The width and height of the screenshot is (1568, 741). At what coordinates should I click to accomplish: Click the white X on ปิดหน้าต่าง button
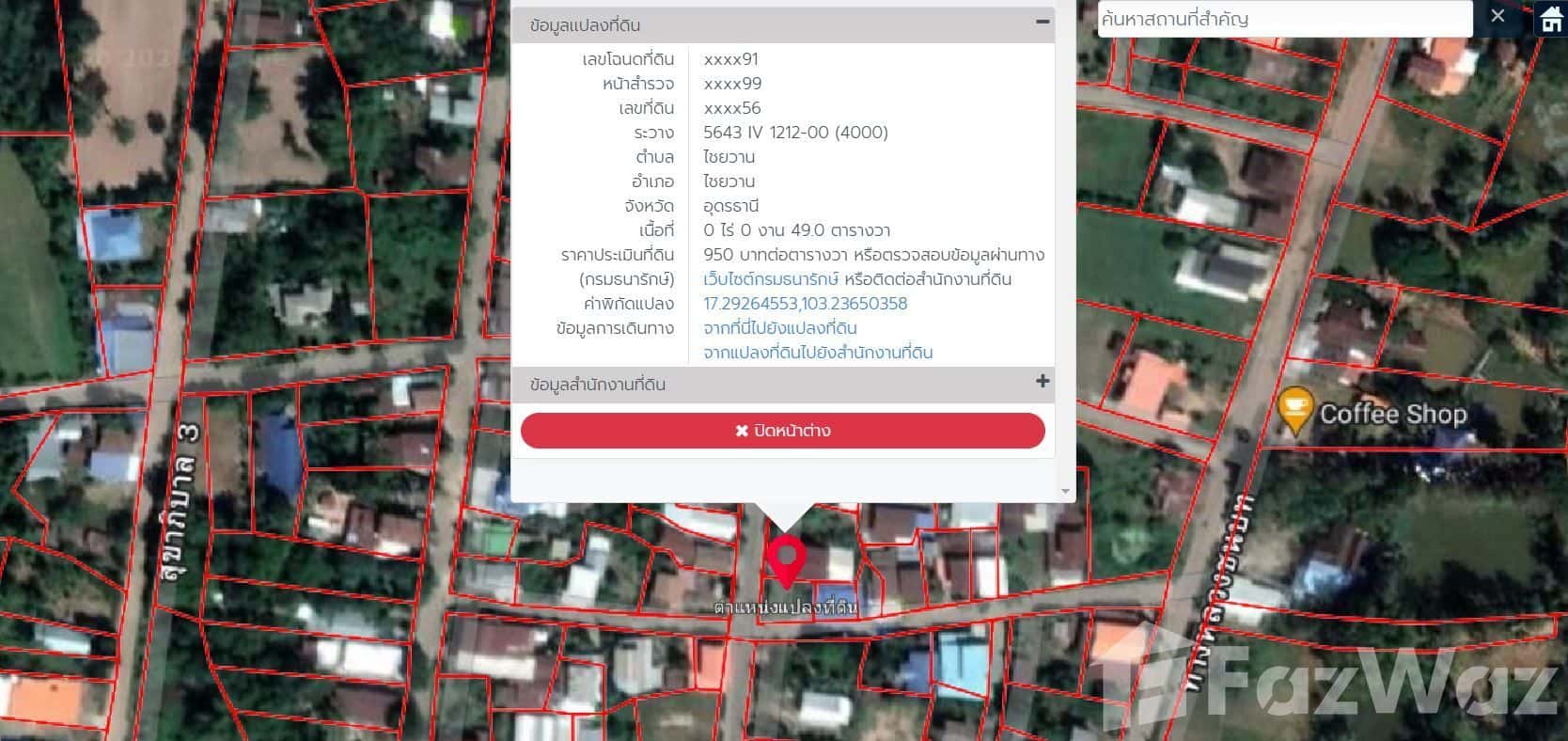pyautogui.click(x=742, y=431)
